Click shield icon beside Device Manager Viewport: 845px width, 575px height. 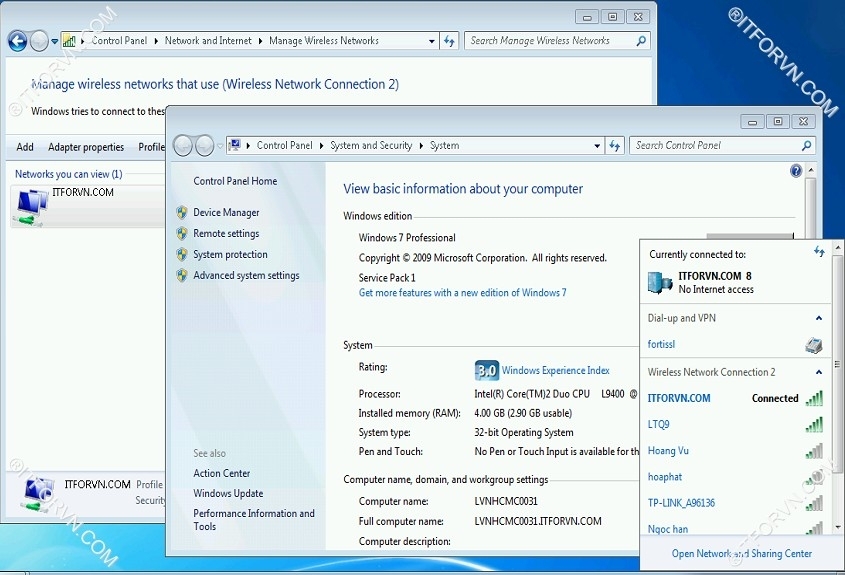tap(182, 212)
